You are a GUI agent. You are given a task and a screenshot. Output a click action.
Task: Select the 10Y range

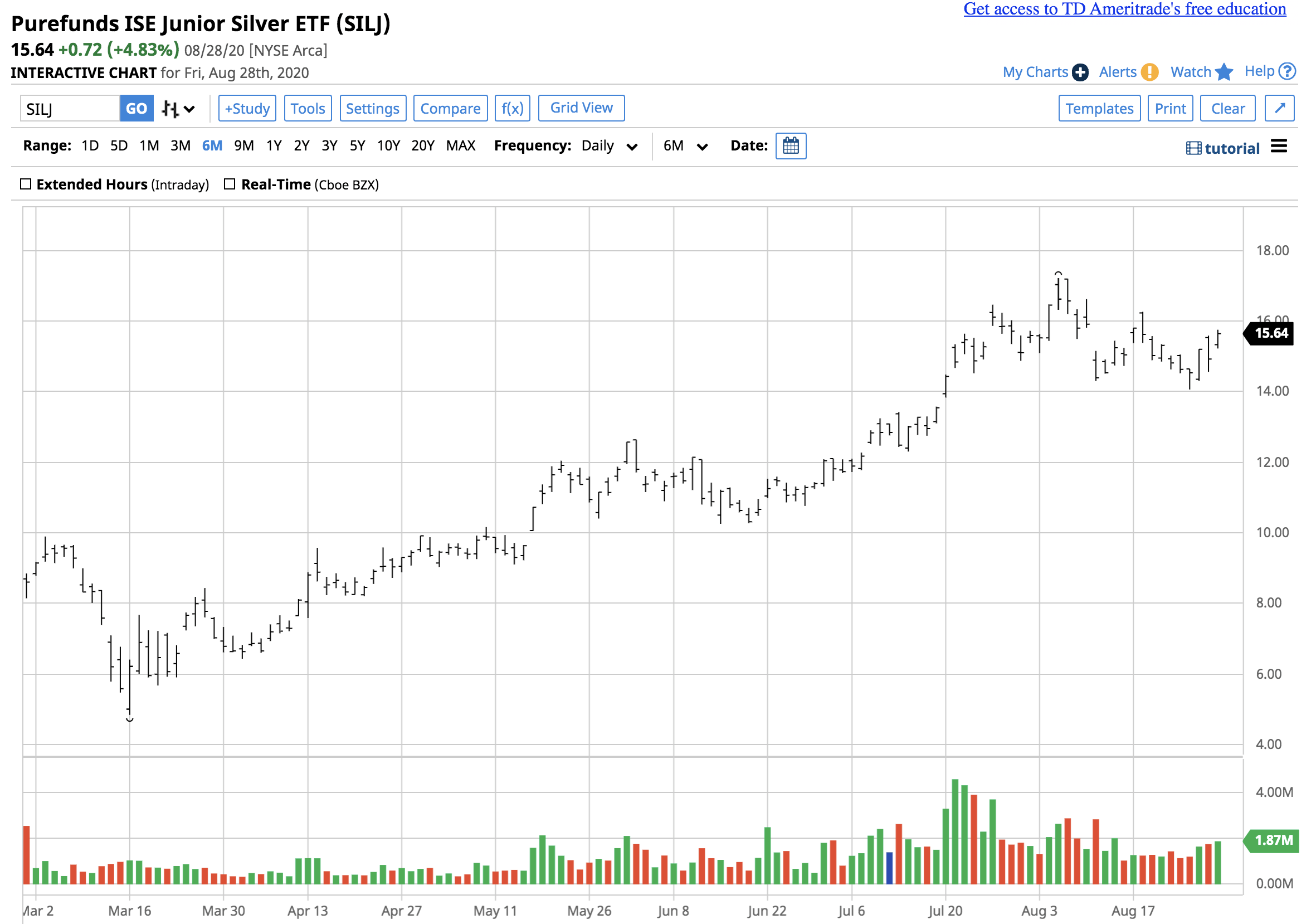[x=388, y=145]
